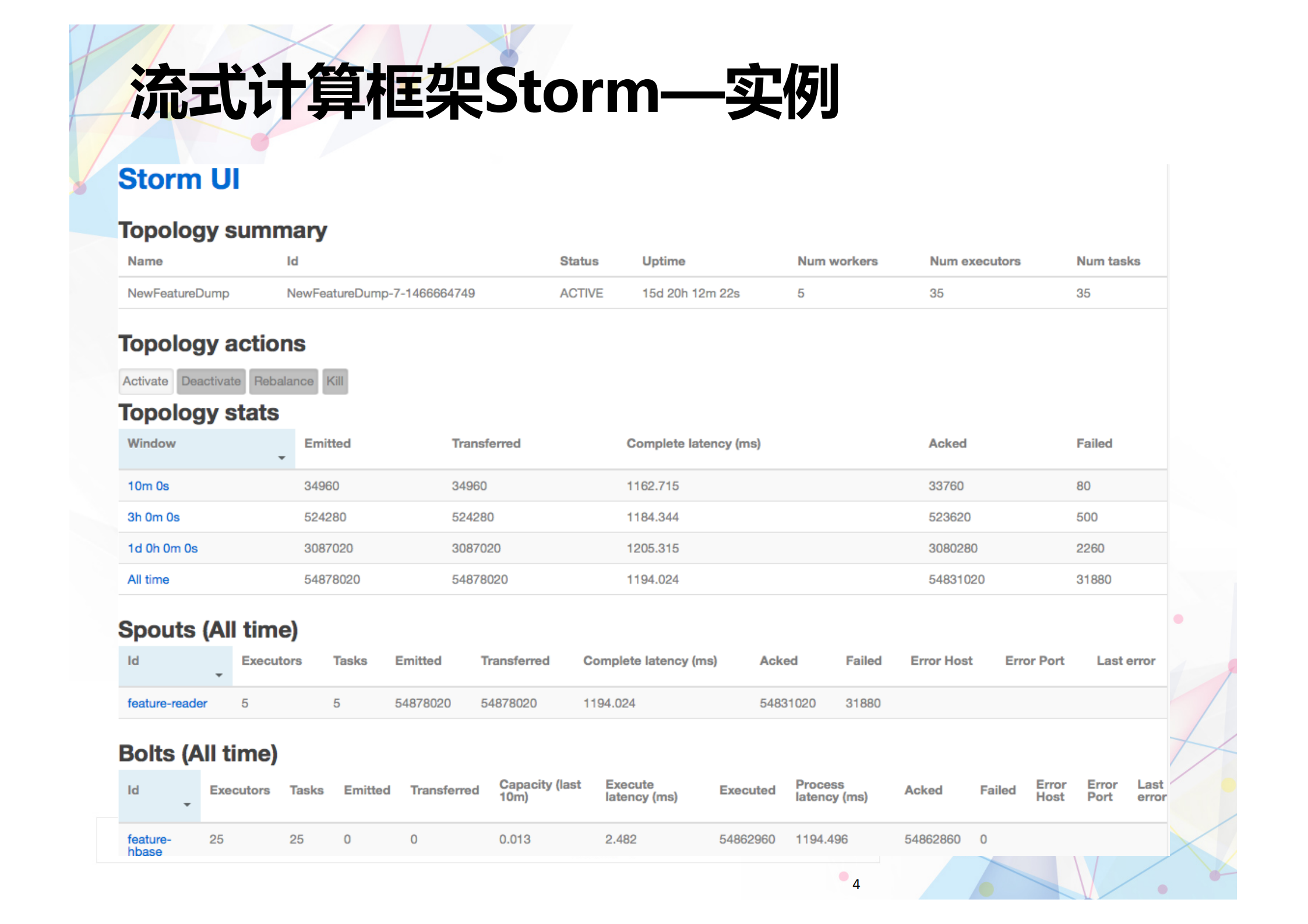
Task: Open the 3h 0m 0s window stats
Action: pyautogui.click(x=153, y=517)
